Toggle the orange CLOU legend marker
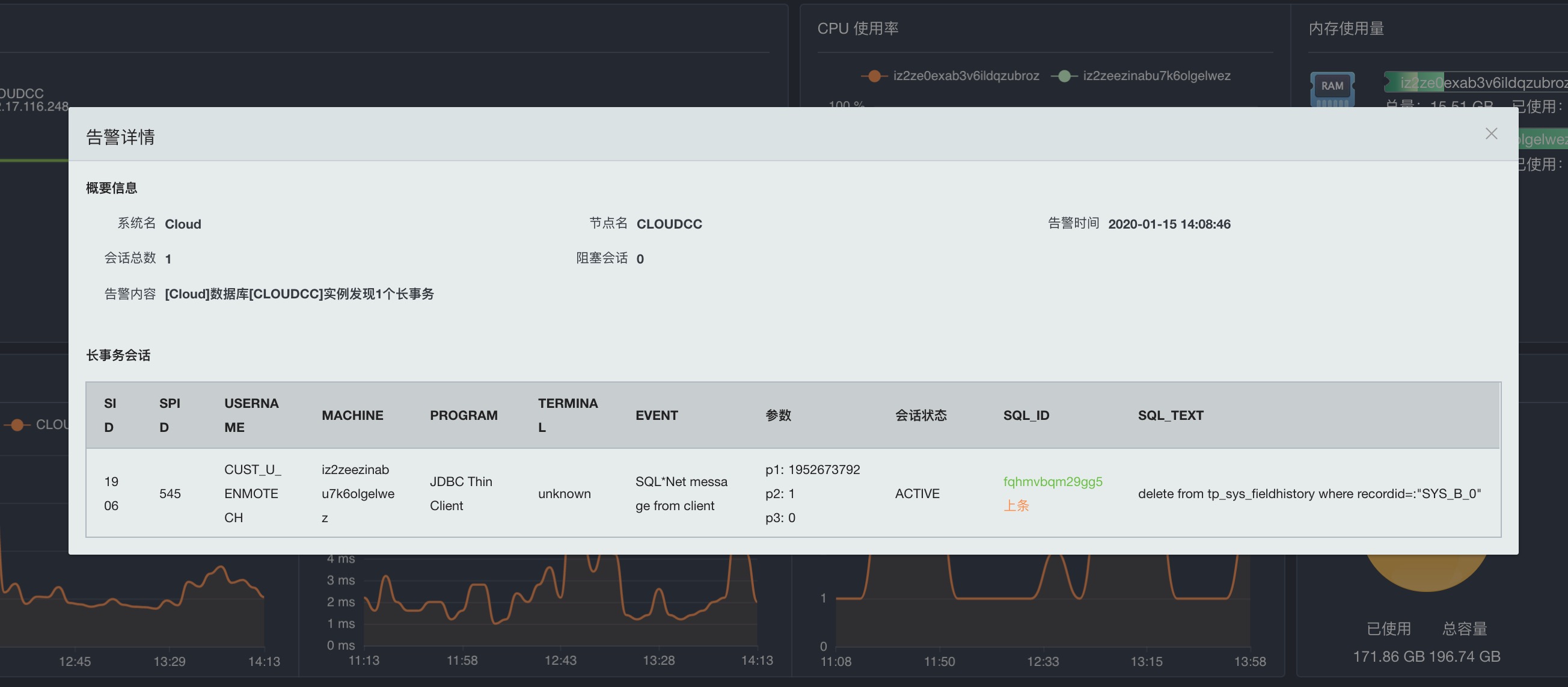1568x687 pixels. pyautogui.click(x=18, y=425)
